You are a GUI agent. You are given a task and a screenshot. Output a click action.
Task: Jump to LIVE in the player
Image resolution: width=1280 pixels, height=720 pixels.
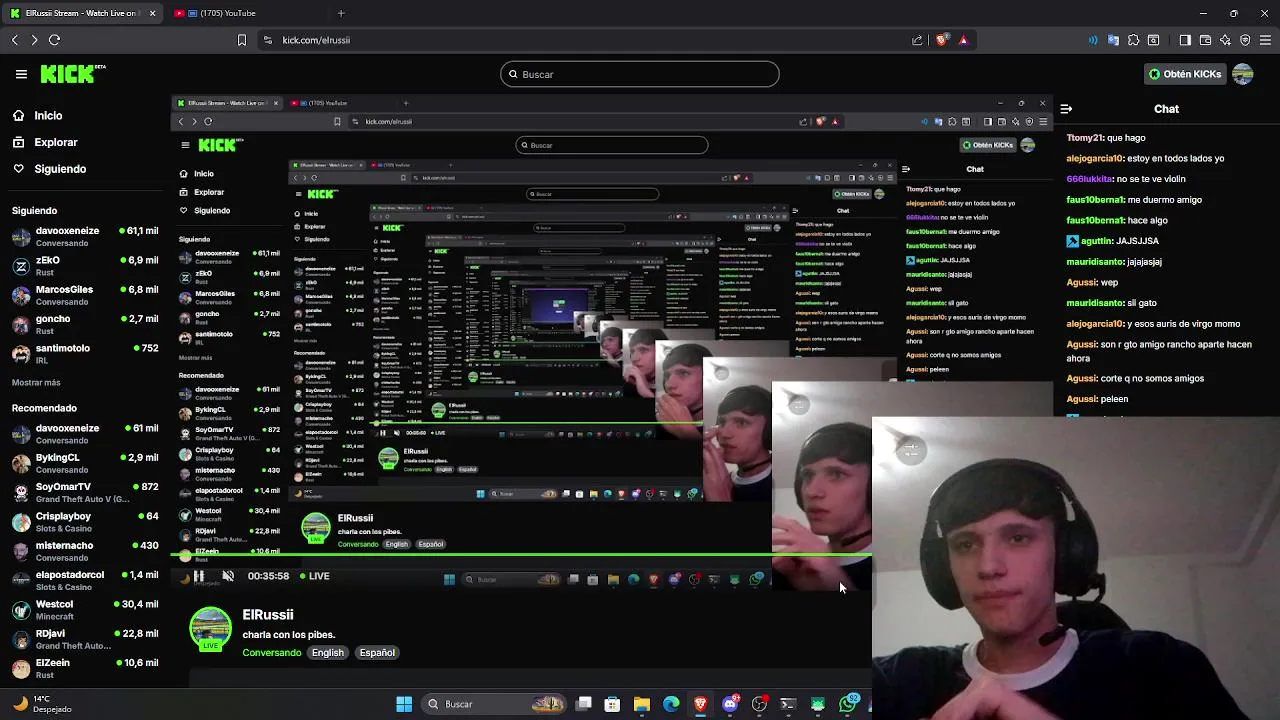(x=314, y=576)
